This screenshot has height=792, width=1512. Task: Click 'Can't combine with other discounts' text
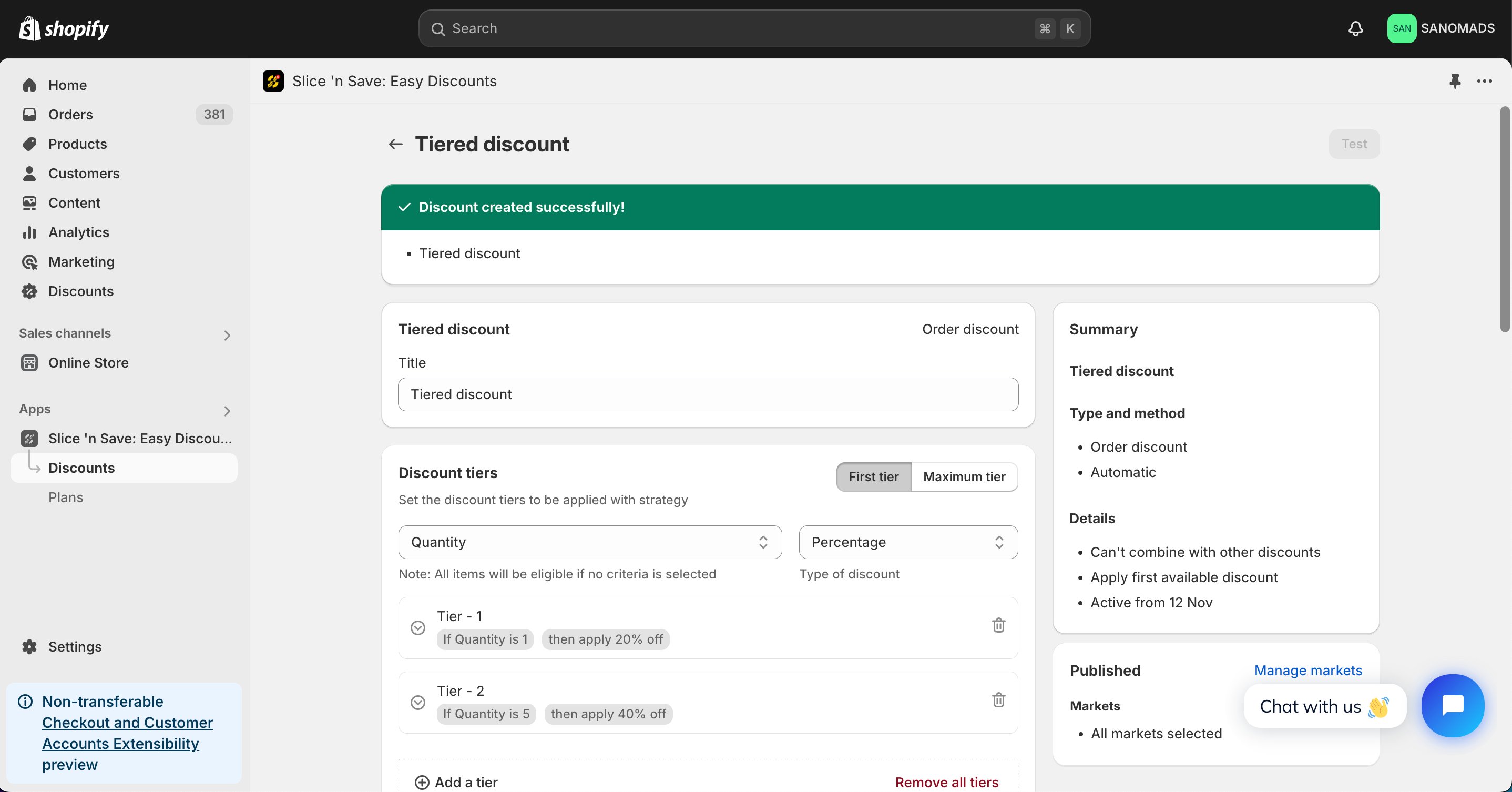[x=1205, y=552]
